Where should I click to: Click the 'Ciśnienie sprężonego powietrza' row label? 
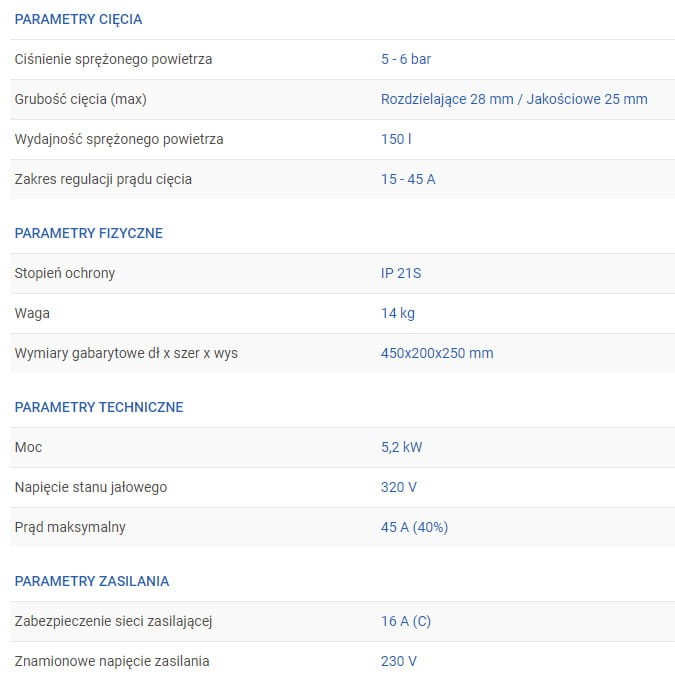[x=113, y=59]
